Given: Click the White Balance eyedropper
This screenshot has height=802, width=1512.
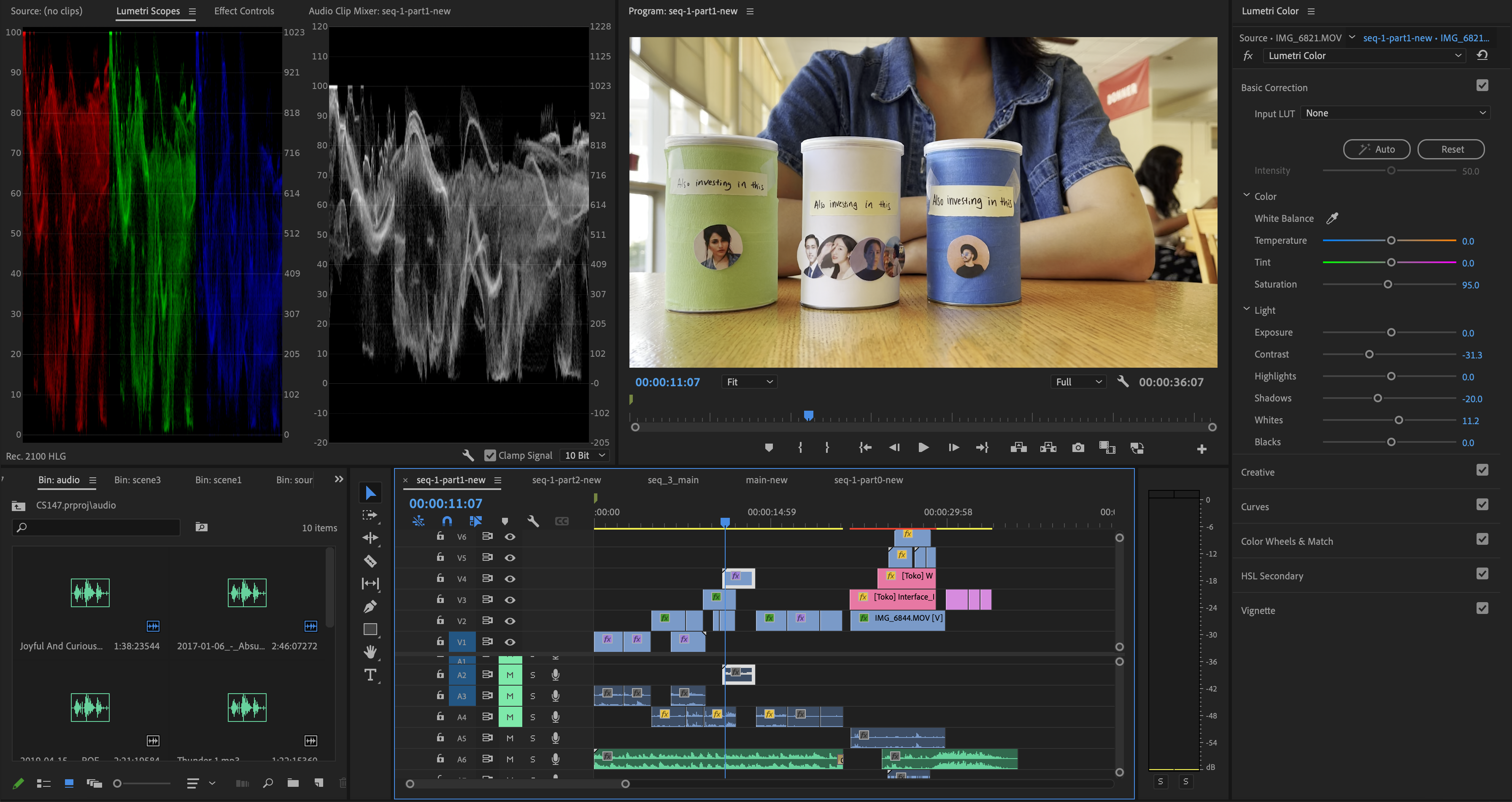Looking at the screenshot, I should pos(1332,218).
